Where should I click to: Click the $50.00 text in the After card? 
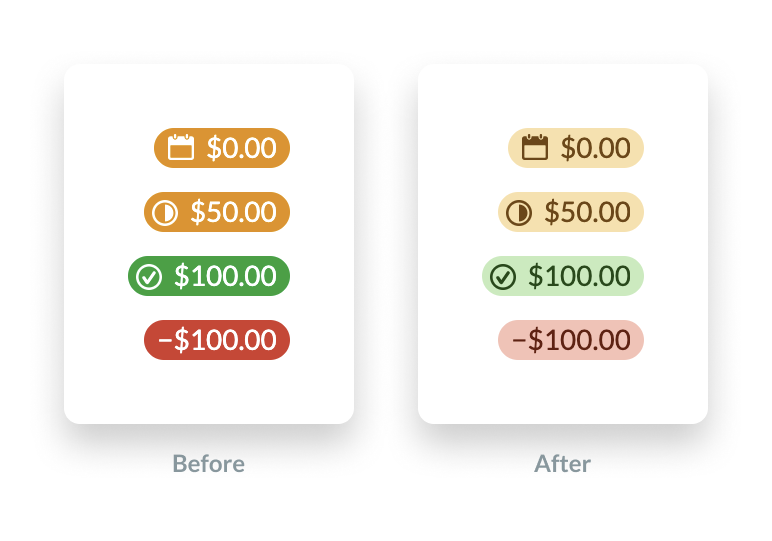click(x=587, y=212)
